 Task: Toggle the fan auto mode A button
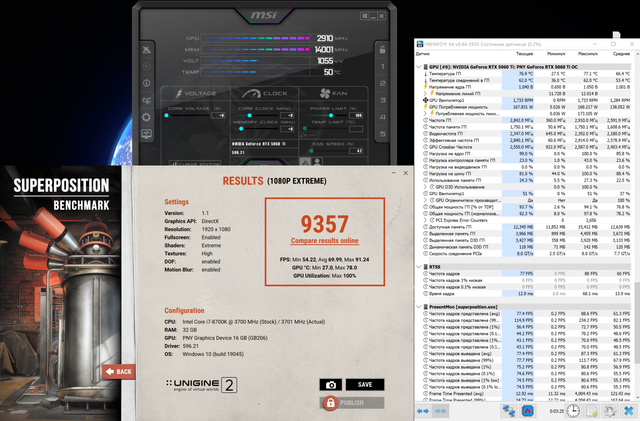305,162
